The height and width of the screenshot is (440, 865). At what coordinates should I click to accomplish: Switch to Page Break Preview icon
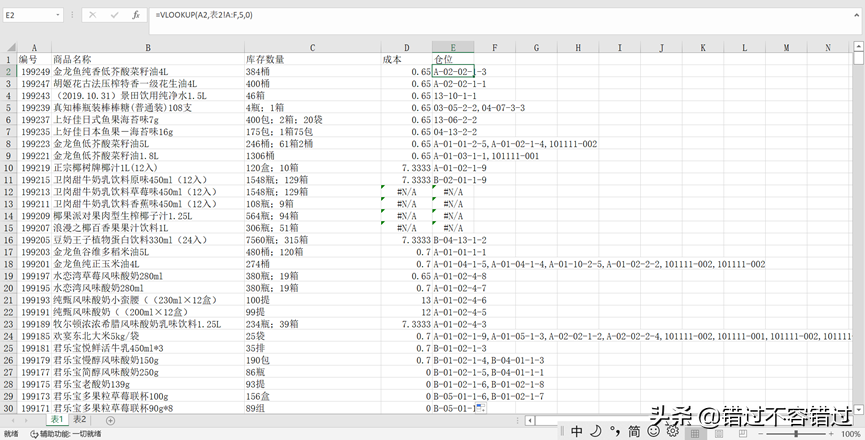point(743,434)
